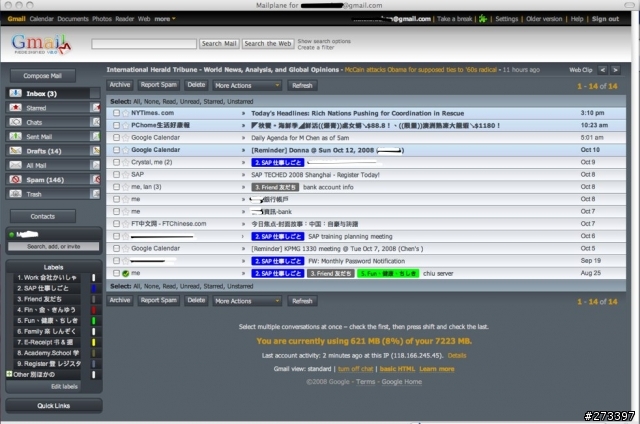Open More Actions dropdown below message list
This screenshot has height=424, width=640.
(x=247, y=301)
